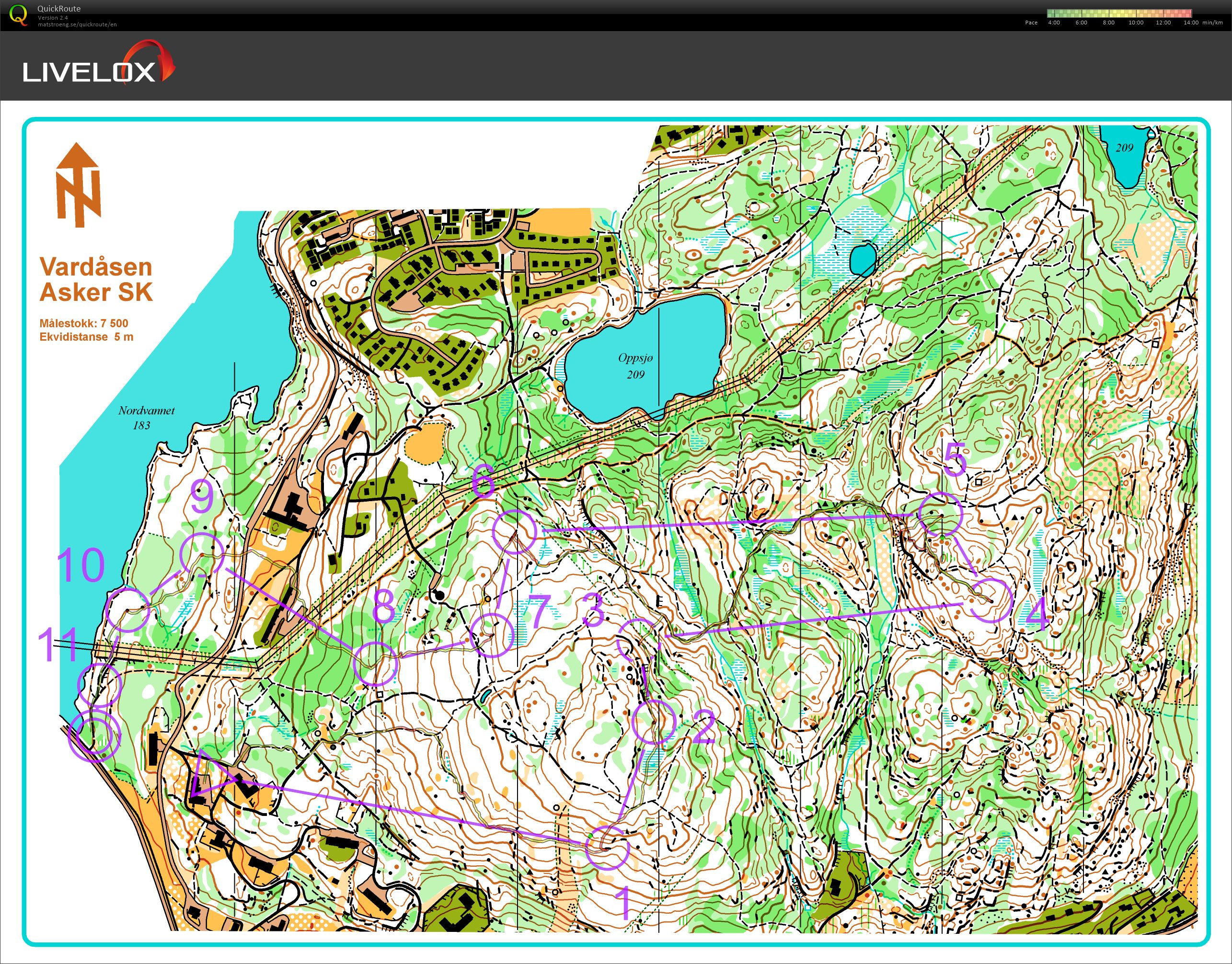Select control circle number 1

[x=607, y=847]
